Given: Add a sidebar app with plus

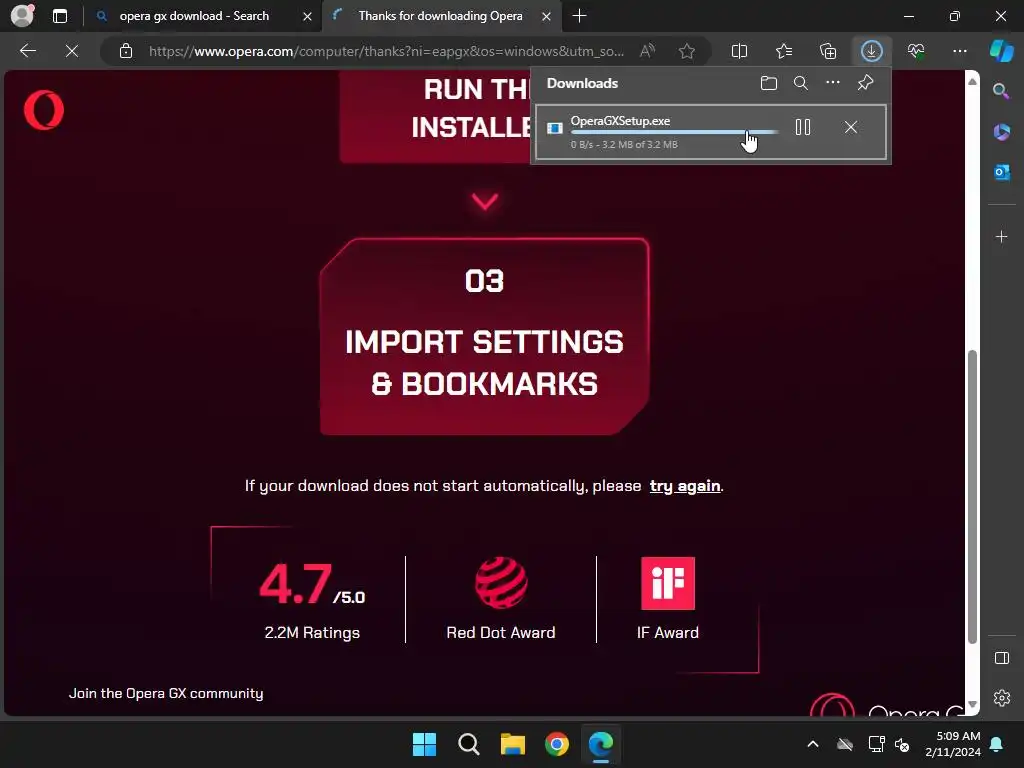Looking at the screenshot, I should tap(1002, 236).
